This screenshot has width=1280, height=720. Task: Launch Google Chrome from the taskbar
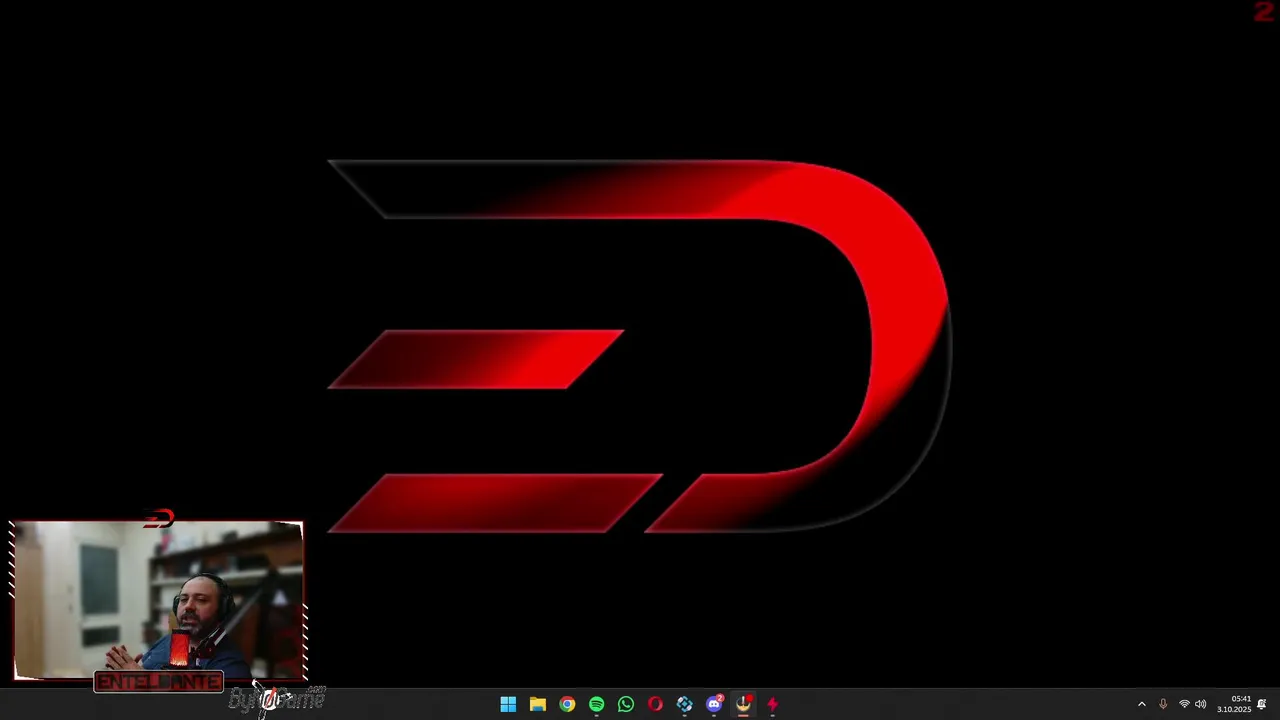[567, 704]
